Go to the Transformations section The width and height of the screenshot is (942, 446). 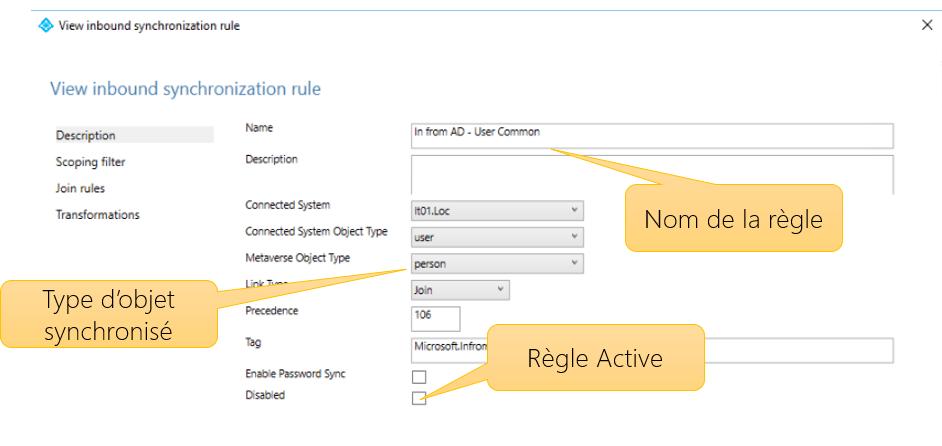pyautogui.click(x=98, y=215)
